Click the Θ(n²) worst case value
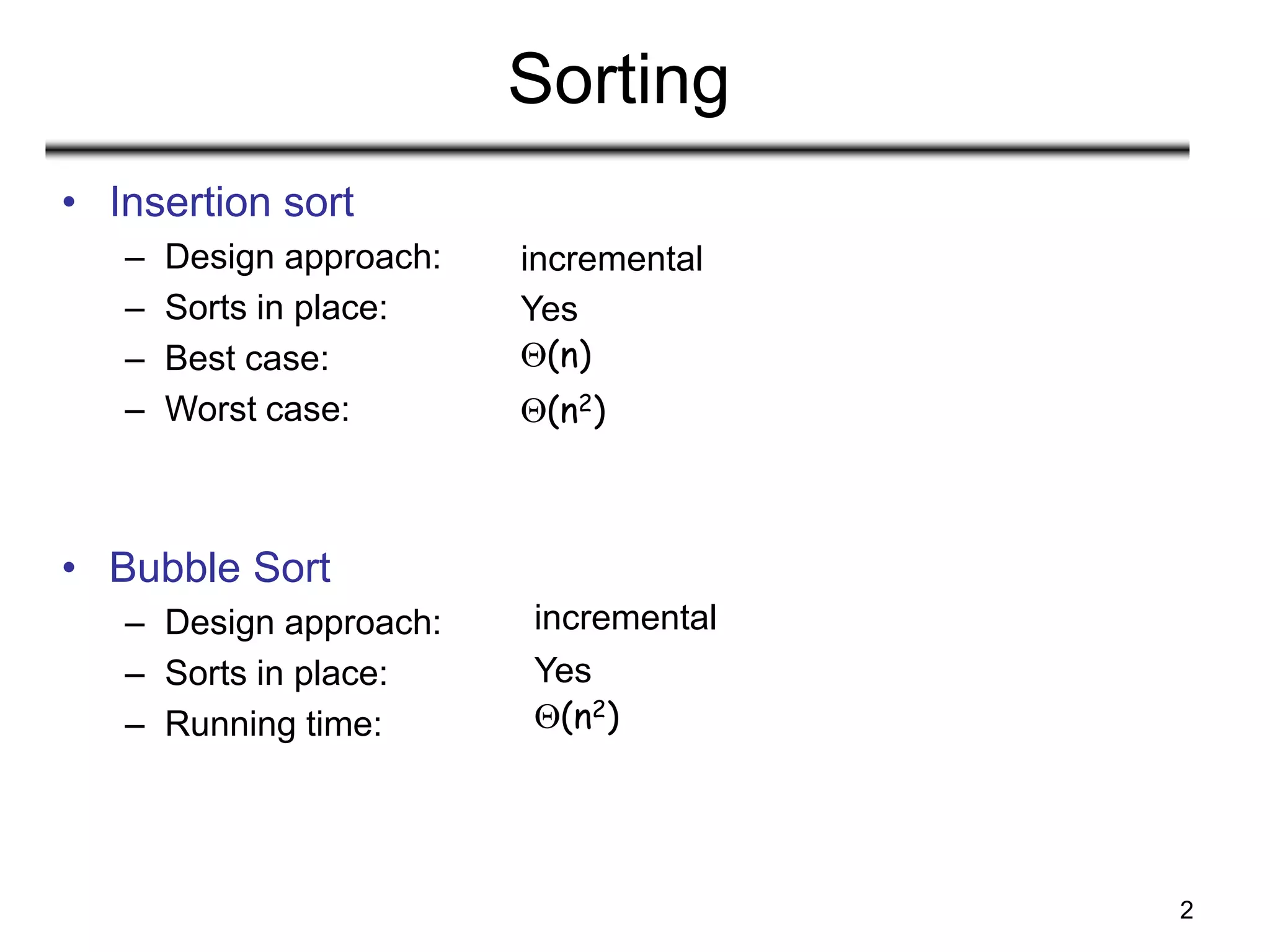 pos(563,410)
